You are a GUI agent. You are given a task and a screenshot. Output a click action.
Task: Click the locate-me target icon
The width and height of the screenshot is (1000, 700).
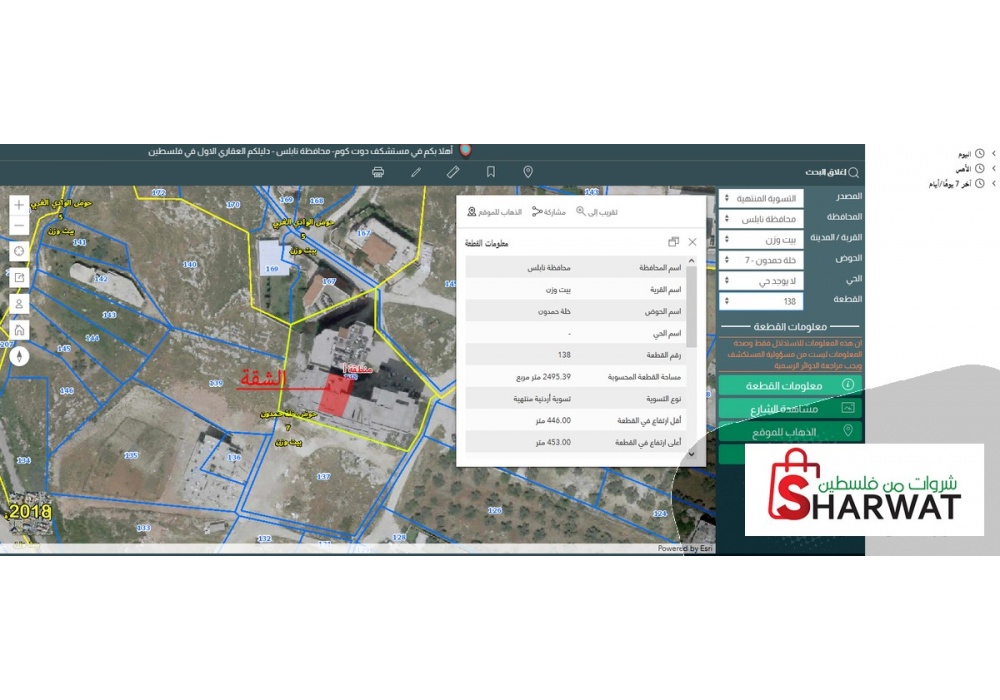coord(19,251)
